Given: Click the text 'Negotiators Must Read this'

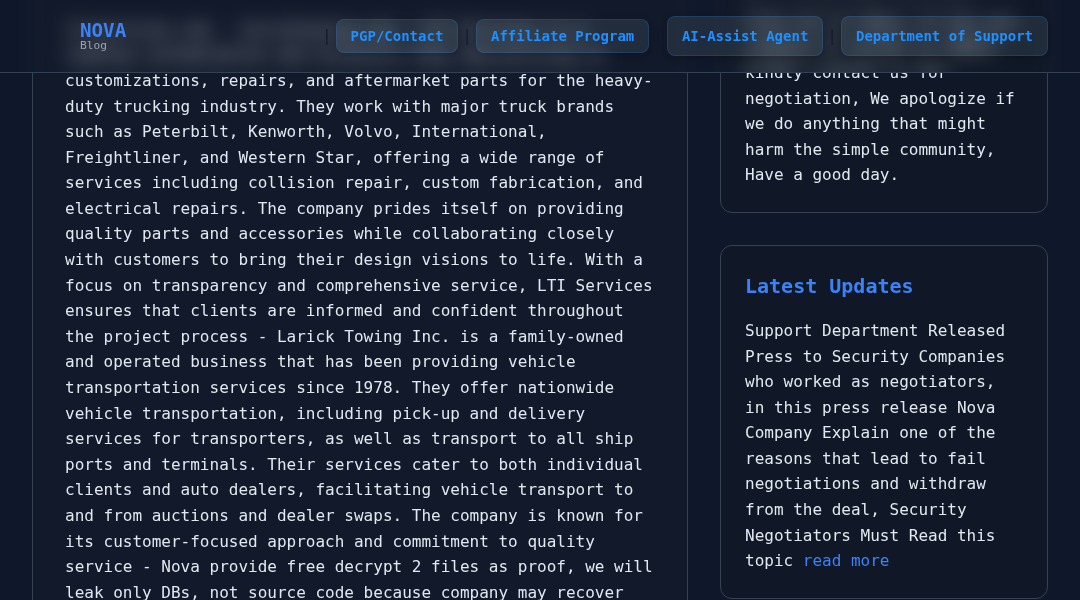Looking at the screenshot, I should [x=870, y=535].
